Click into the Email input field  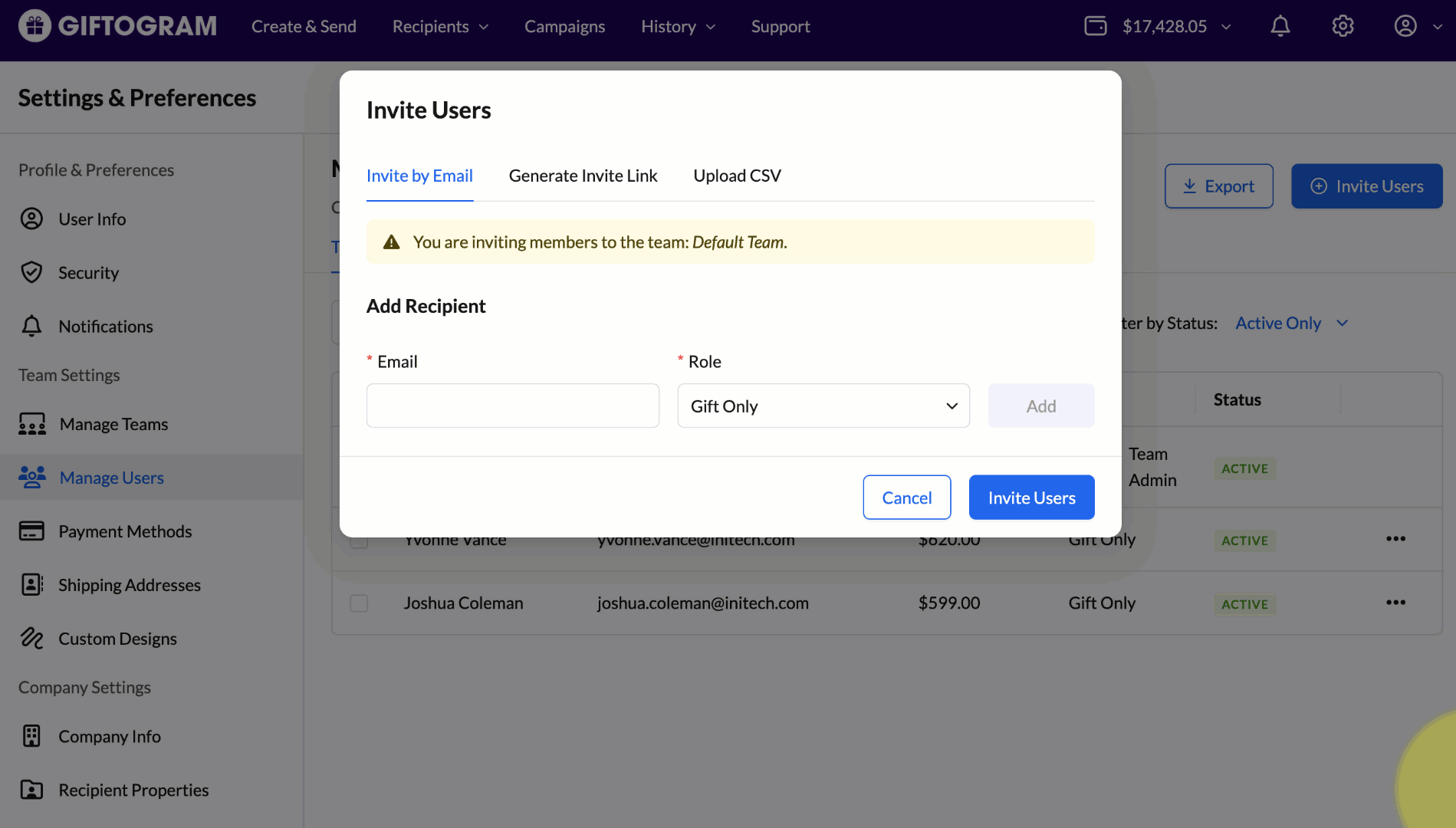point(512,406)
